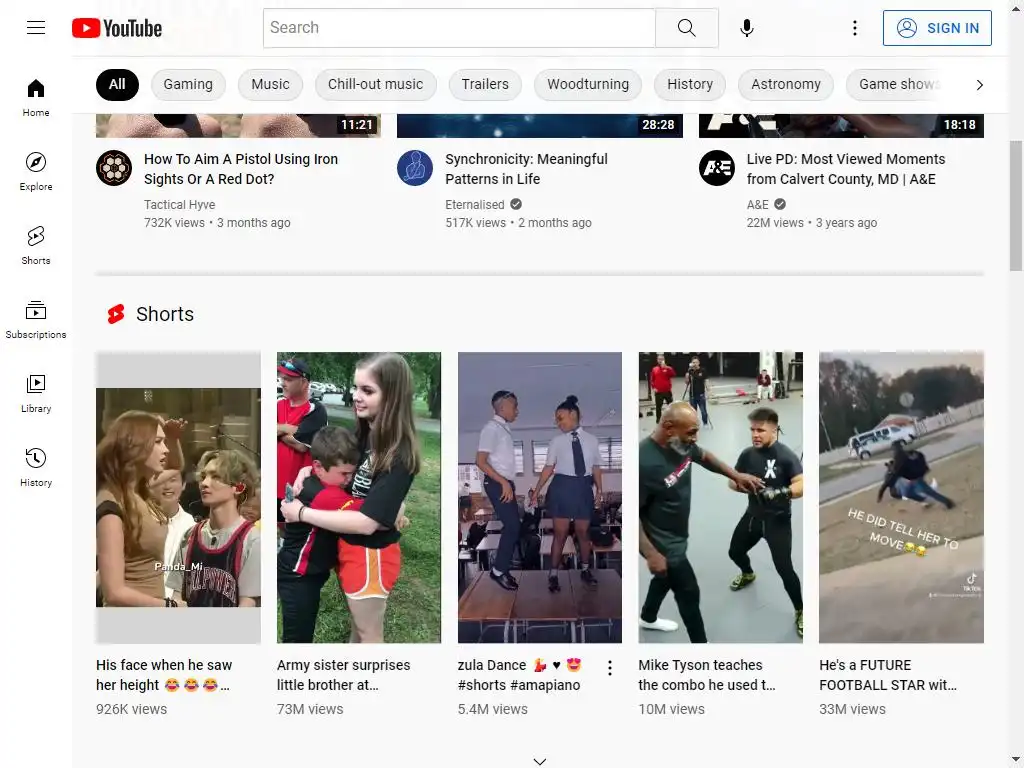Click the Shorts section heading text
This screenshot has width=1024, height=768.
[165, 314]
